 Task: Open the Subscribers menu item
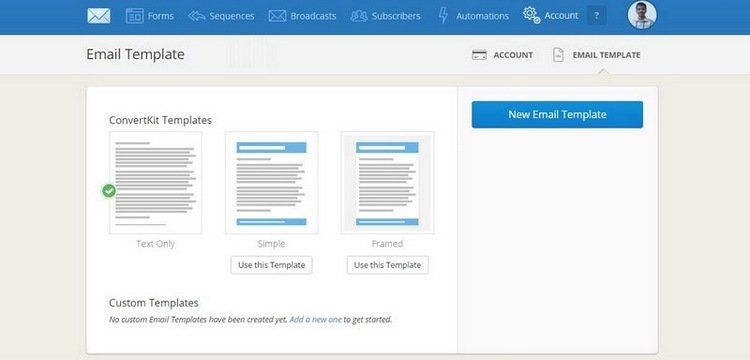tap(385, 16)
